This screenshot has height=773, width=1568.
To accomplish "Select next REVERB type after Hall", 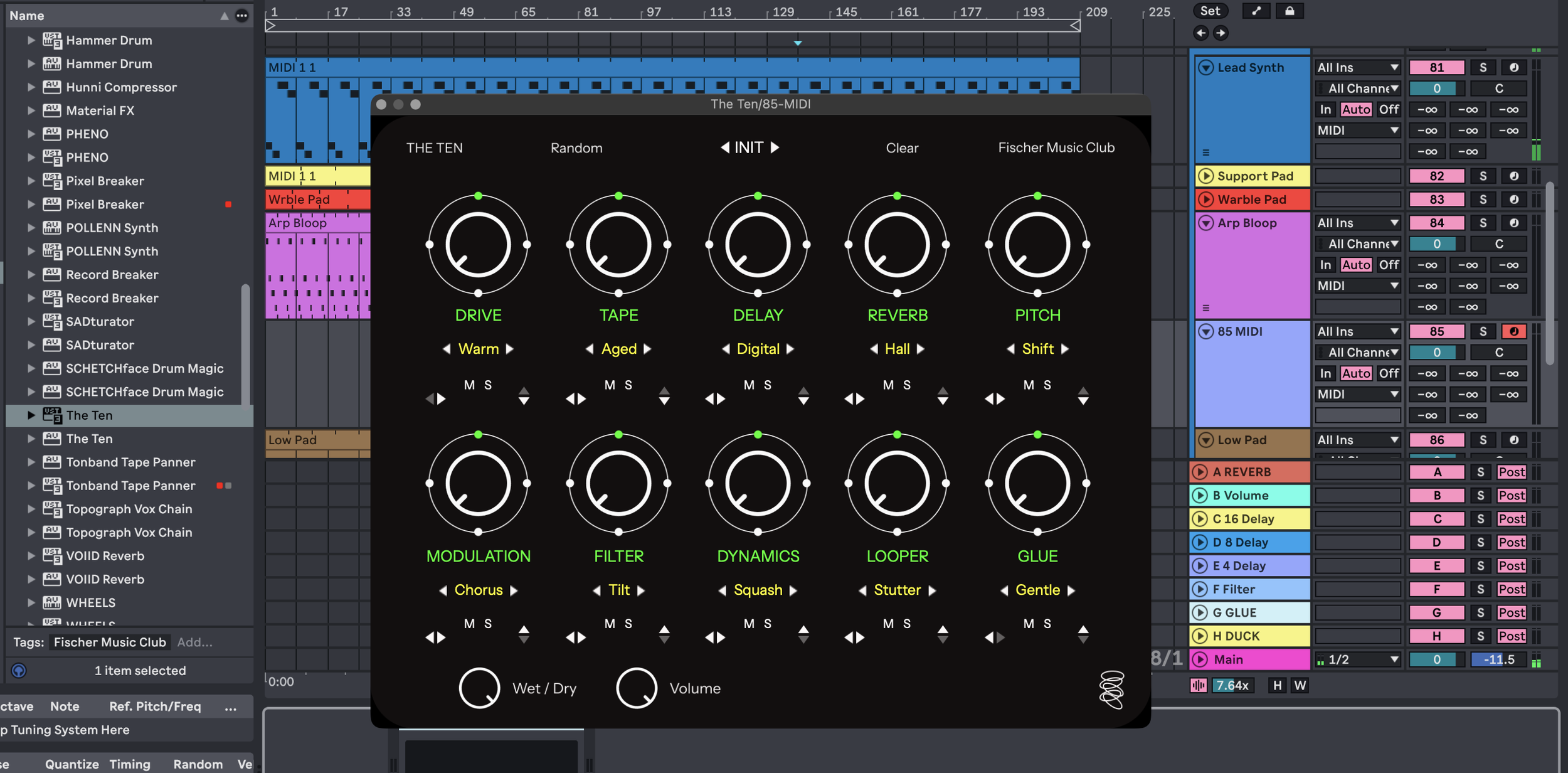I will click(x=921, y=349).
